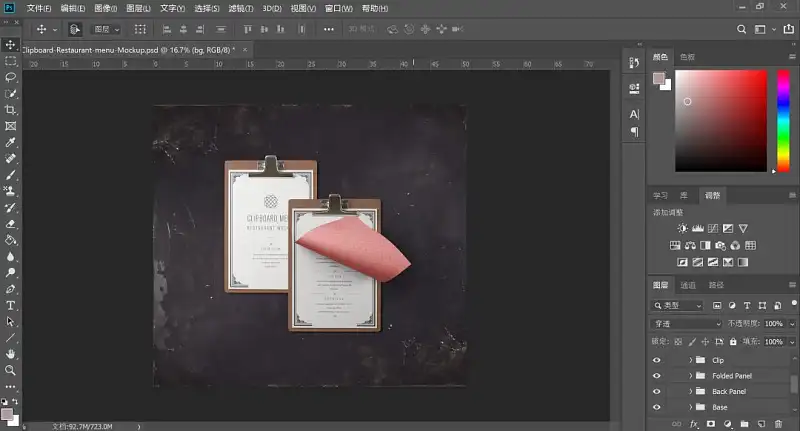The width and height of the screenshot is (800, 431).
Task: Switch to the 通道 channels tab
Action: 688,285
